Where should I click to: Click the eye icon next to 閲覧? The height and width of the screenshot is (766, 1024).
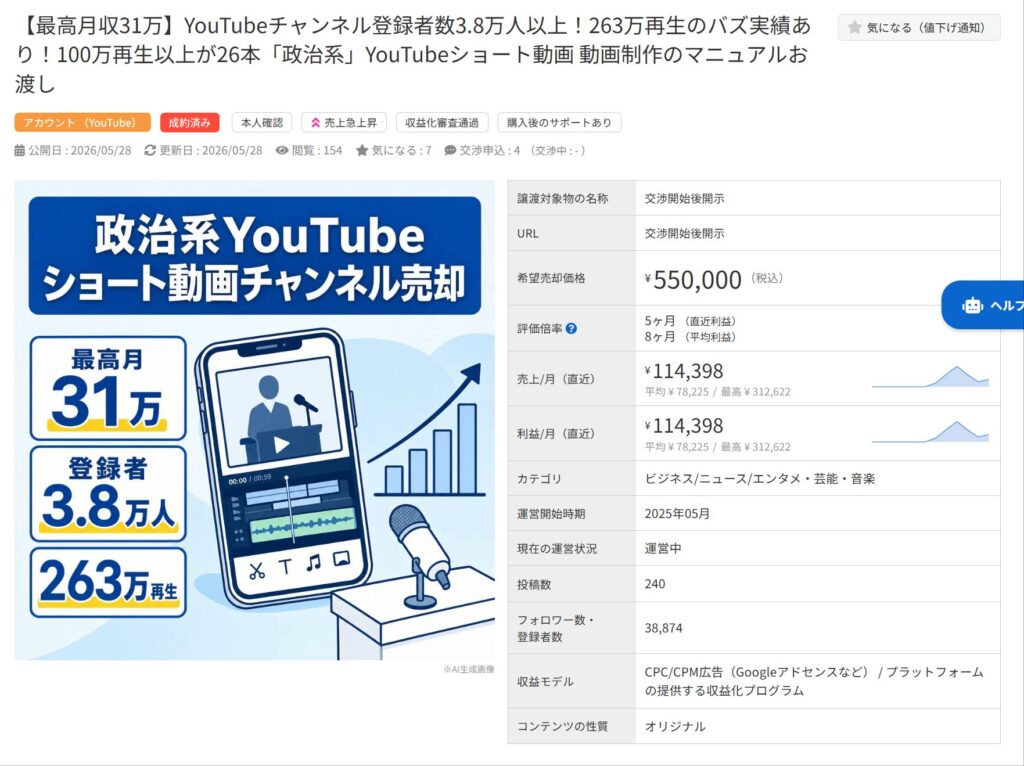pos(281,150)
